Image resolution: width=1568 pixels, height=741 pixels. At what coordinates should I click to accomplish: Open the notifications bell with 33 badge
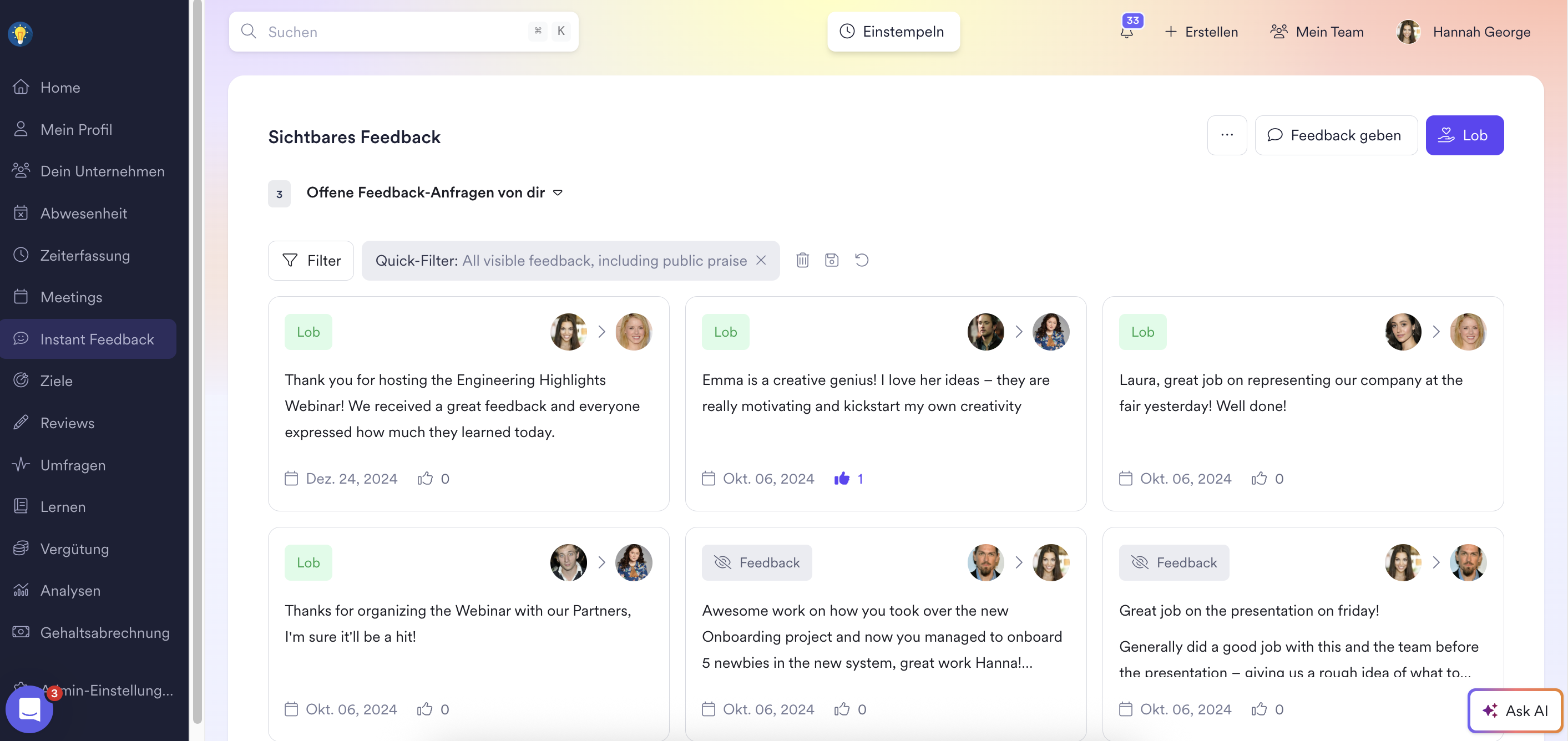[1127, 32]
